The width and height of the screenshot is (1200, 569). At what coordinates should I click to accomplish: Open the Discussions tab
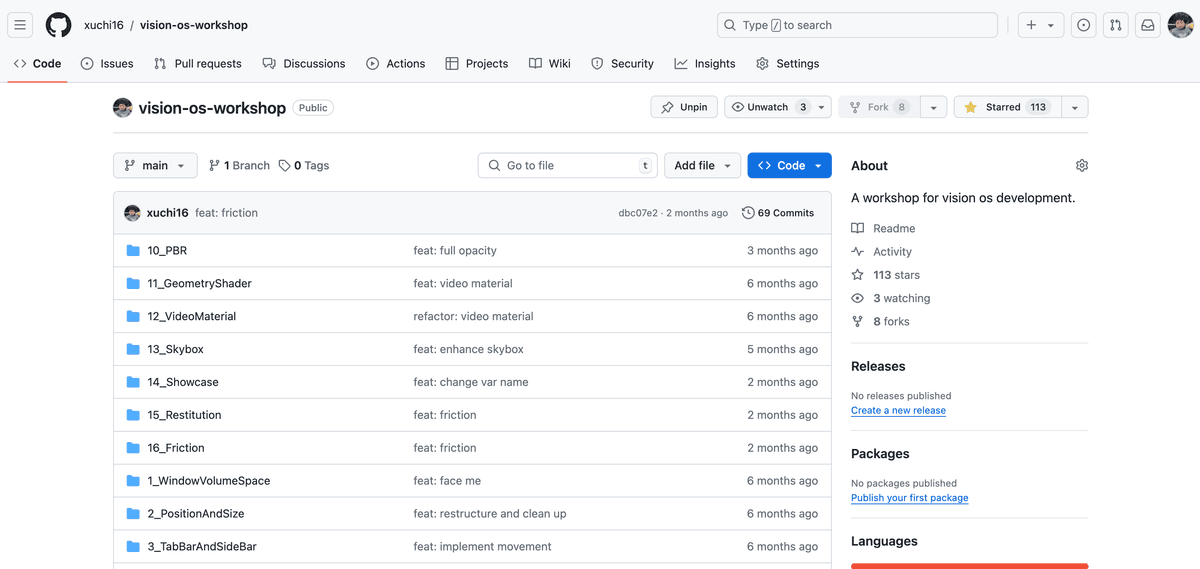tap(304, 64)
